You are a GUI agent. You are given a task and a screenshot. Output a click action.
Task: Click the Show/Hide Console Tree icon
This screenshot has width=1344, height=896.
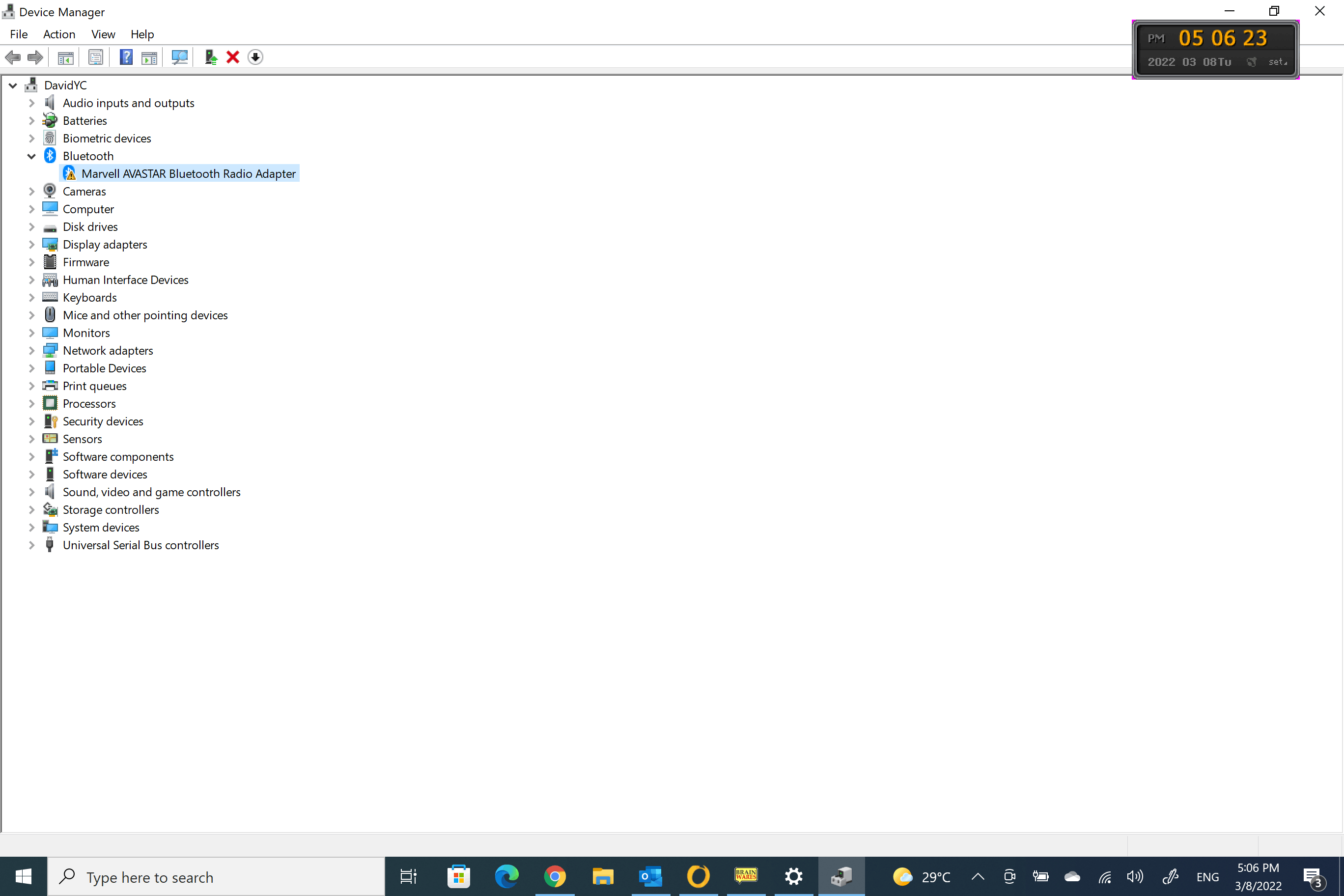point(65,57)
